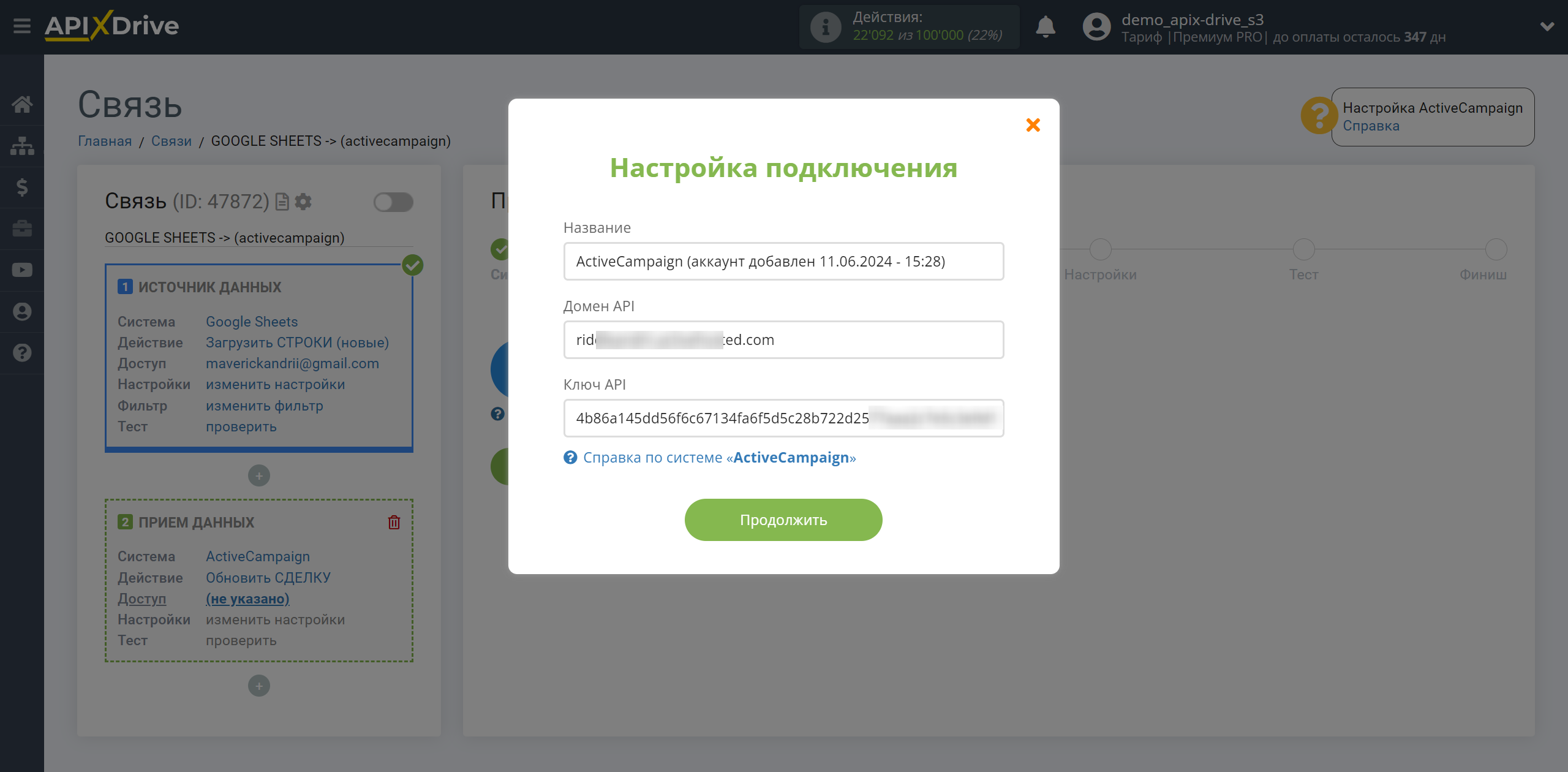
Task: Open the Google Sheets system link
Action: coord(252,322)
